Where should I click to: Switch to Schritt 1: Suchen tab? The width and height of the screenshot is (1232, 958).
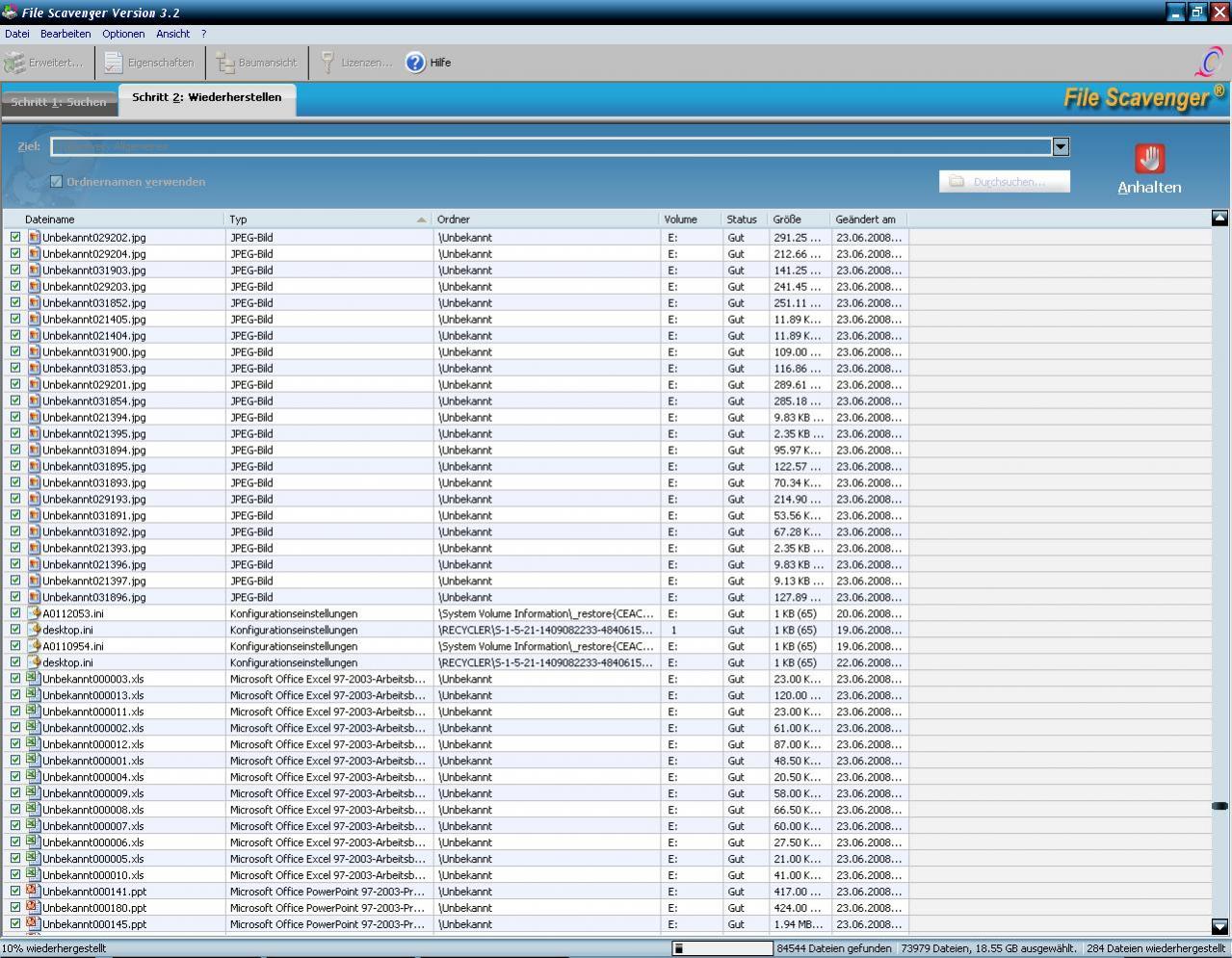[x=59, y=102]
